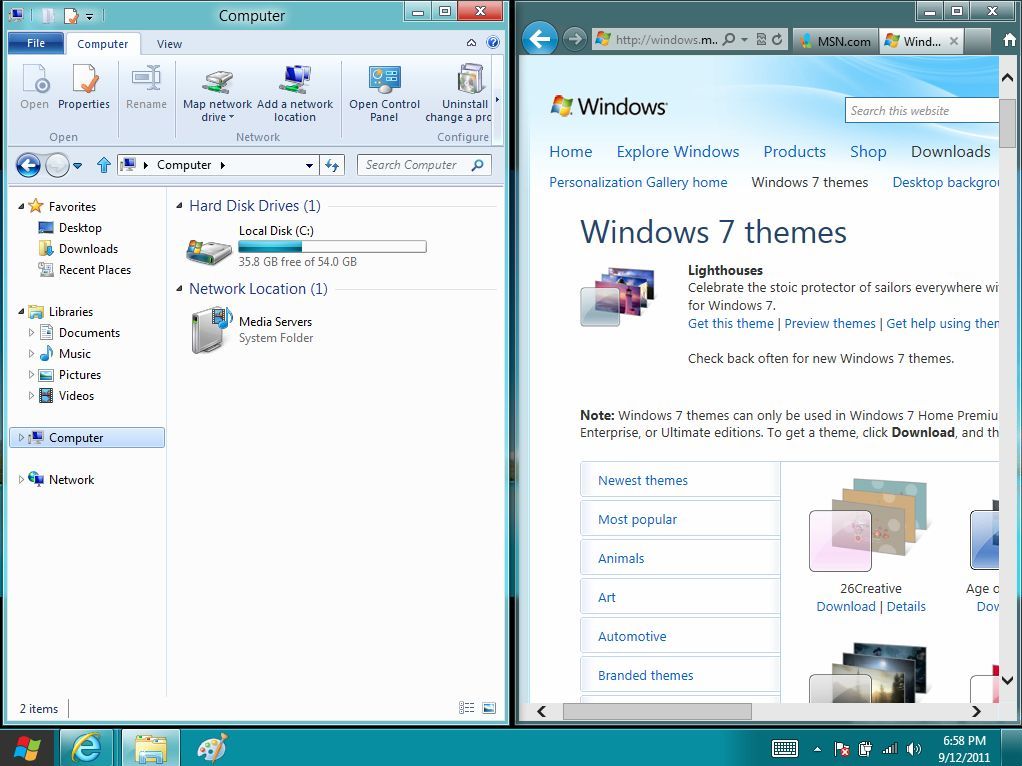Viewport: 1022px width, 766px height.
Task: Open Start button on taskbar
Action: coord(27,748)
